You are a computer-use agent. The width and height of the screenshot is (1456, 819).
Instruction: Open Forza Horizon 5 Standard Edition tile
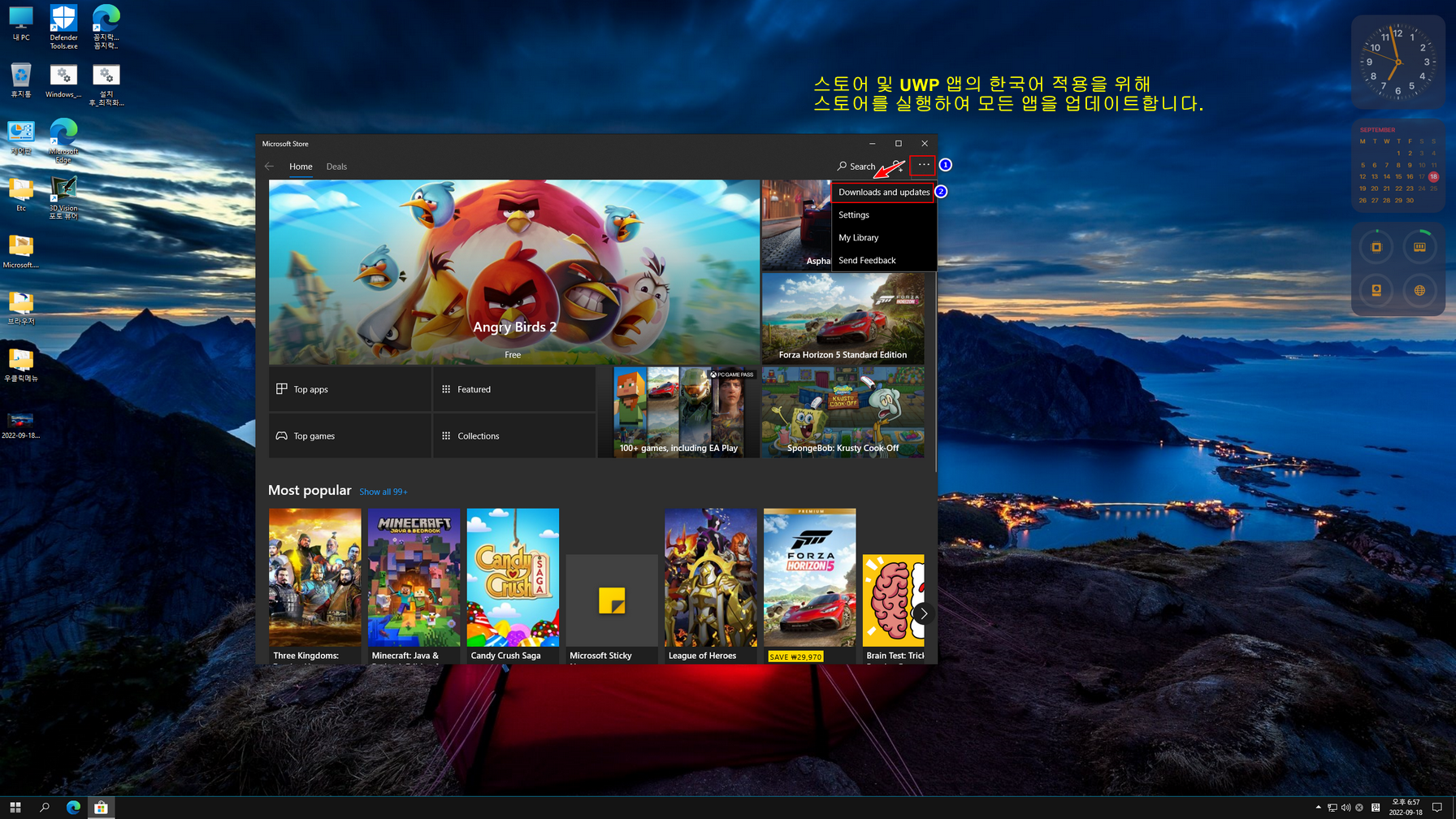[x=843, y=318]
